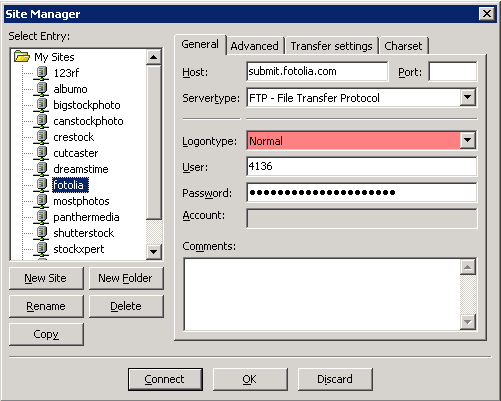Image resolution: width=501 pixels, height=401 pixels.
Task: Click the Comments scroll down arrow
Action: click(x=468, y=322)
